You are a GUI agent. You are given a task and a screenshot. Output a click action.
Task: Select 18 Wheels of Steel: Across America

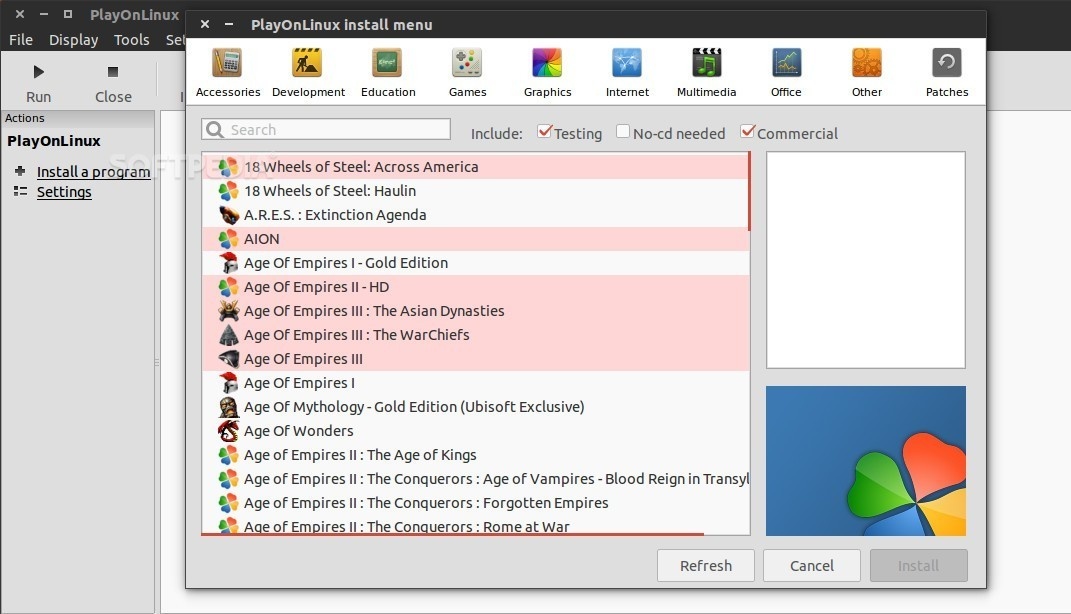[x=475, y=167]
